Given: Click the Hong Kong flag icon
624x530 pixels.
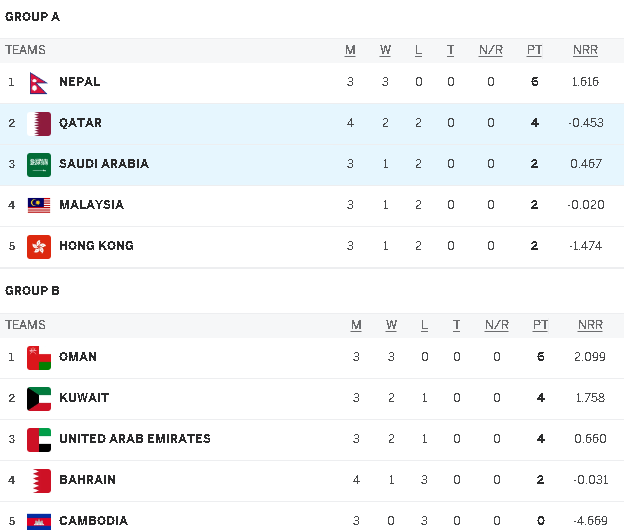Looking at the screenshot, I should click(x=39, y=246).
